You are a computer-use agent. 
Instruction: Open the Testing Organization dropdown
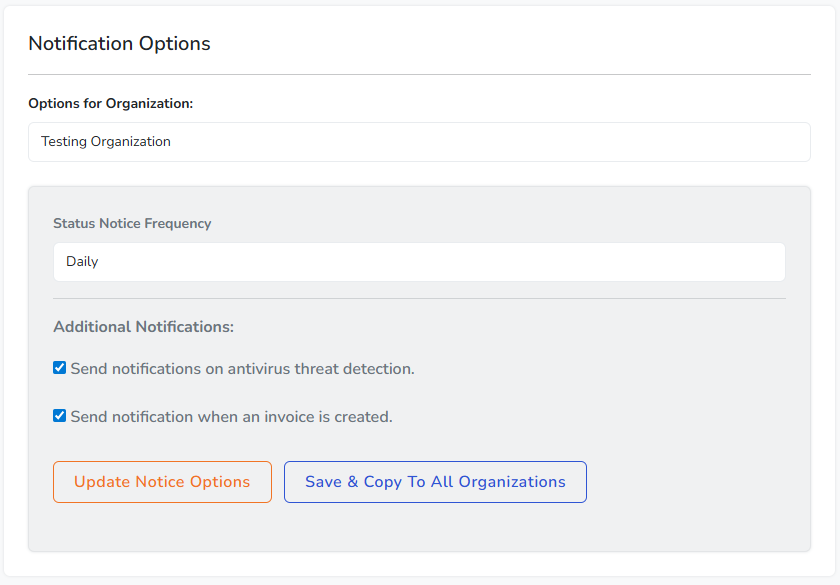pyautogui.click(x=419, y=142)
